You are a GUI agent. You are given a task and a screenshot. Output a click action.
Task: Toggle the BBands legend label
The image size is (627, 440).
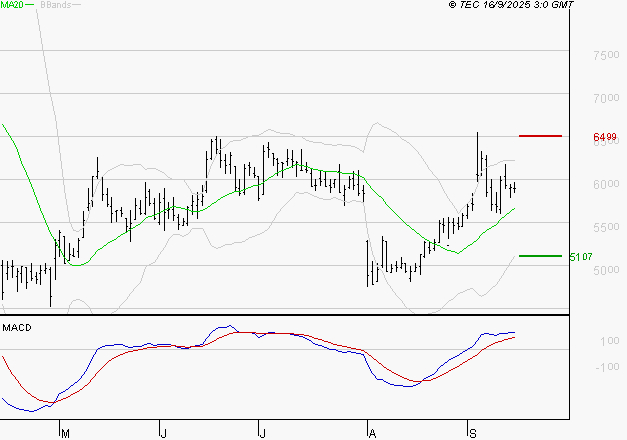[x=55, y=6]
